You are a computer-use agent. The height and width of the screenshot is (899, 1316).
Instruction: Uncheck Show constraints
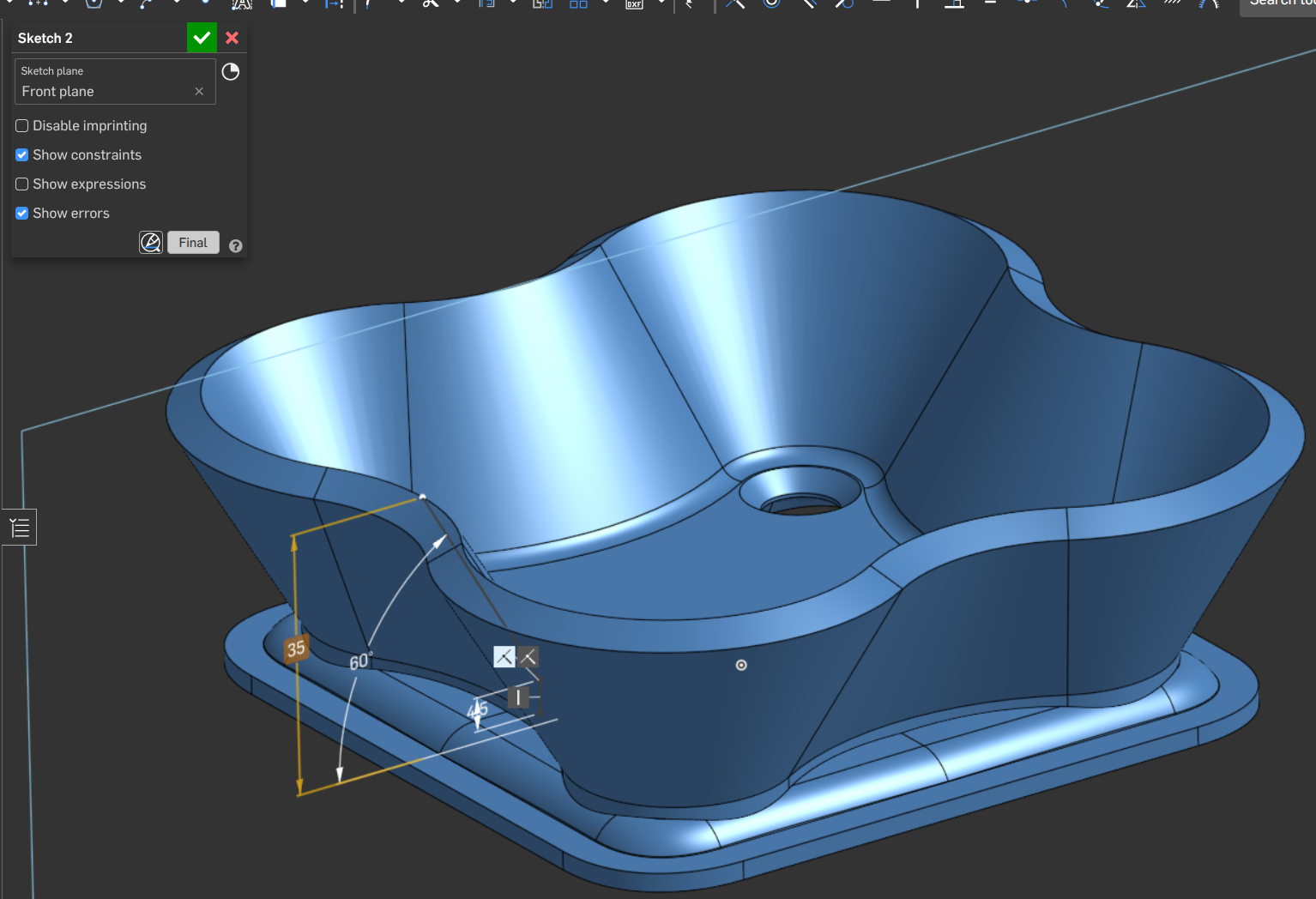click(22, 155)
